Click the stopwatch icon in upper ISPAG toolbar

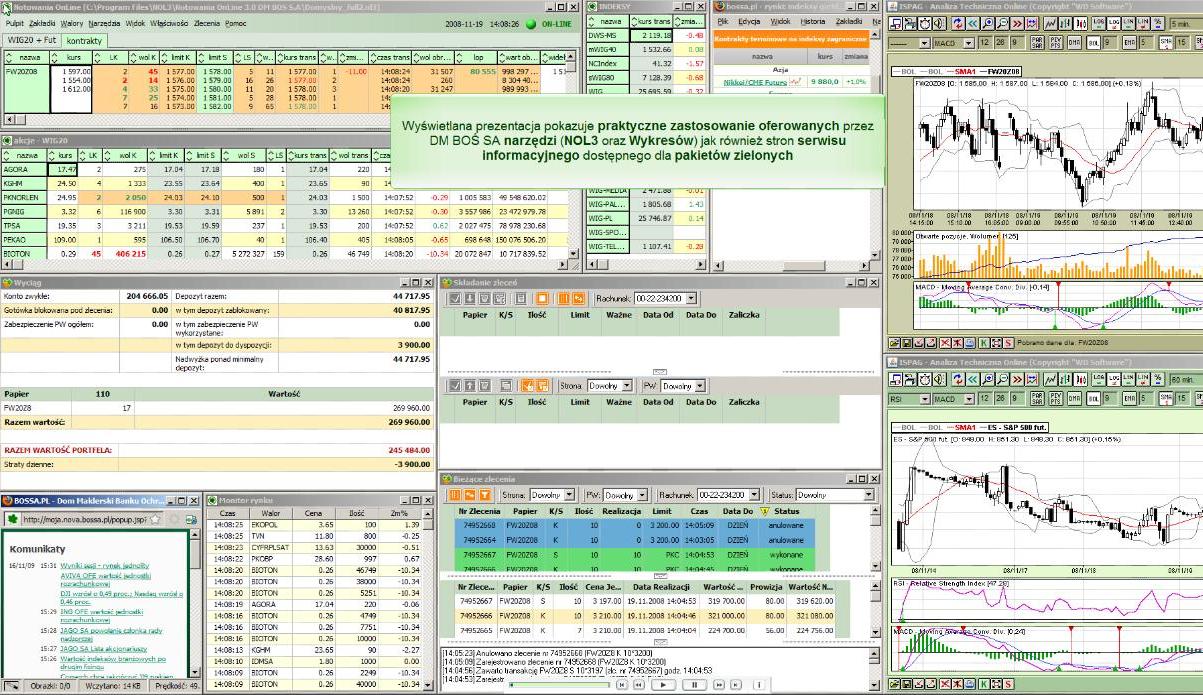[x=925, y=23]
